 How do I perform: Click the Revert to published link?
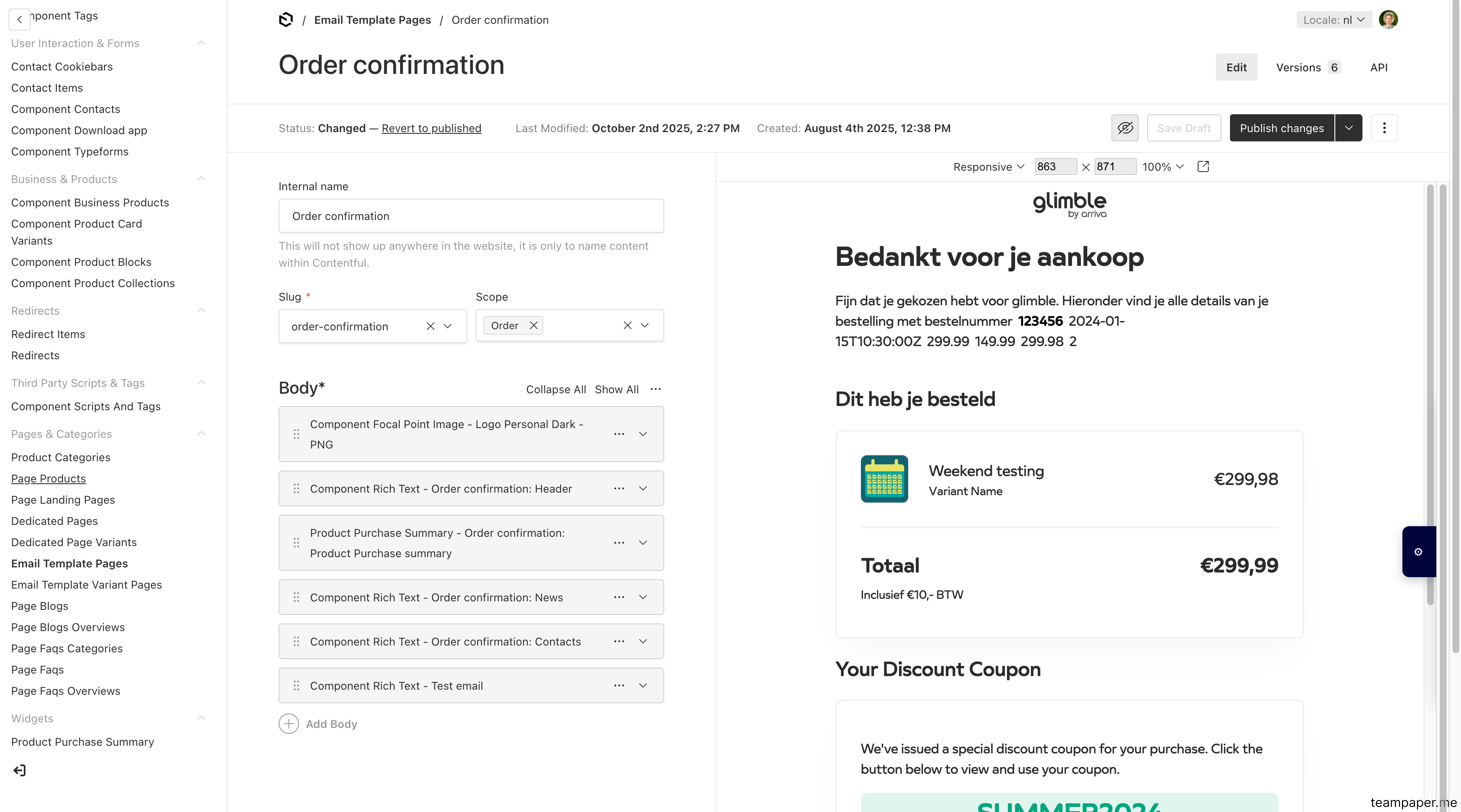click(x=431, y=128)
